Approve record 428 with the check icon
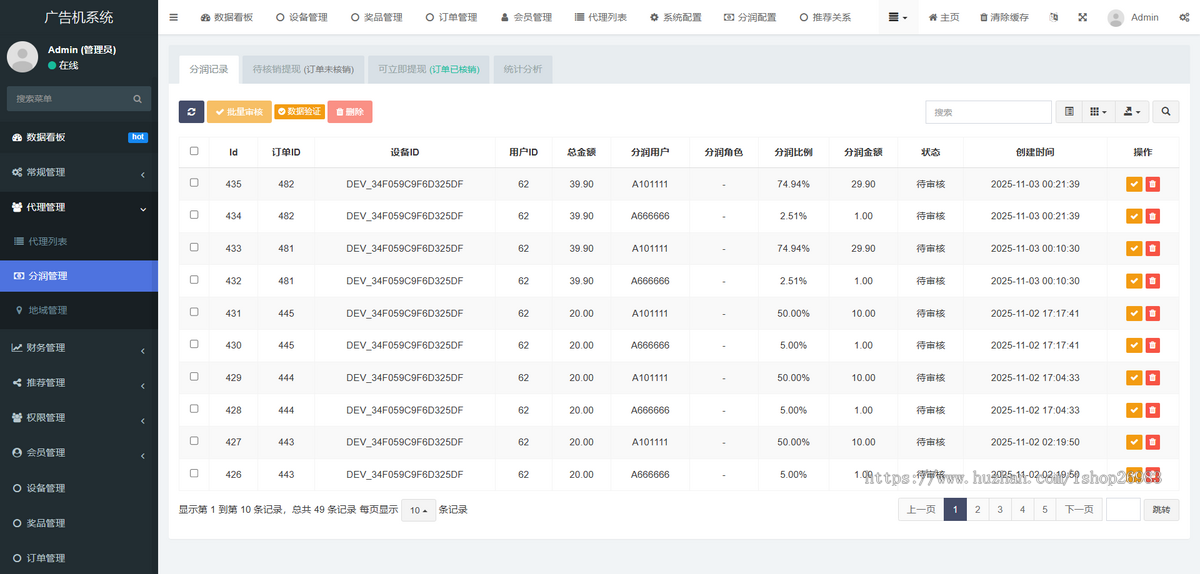Screen dimensions: 1200x574 pos(1134,410)
